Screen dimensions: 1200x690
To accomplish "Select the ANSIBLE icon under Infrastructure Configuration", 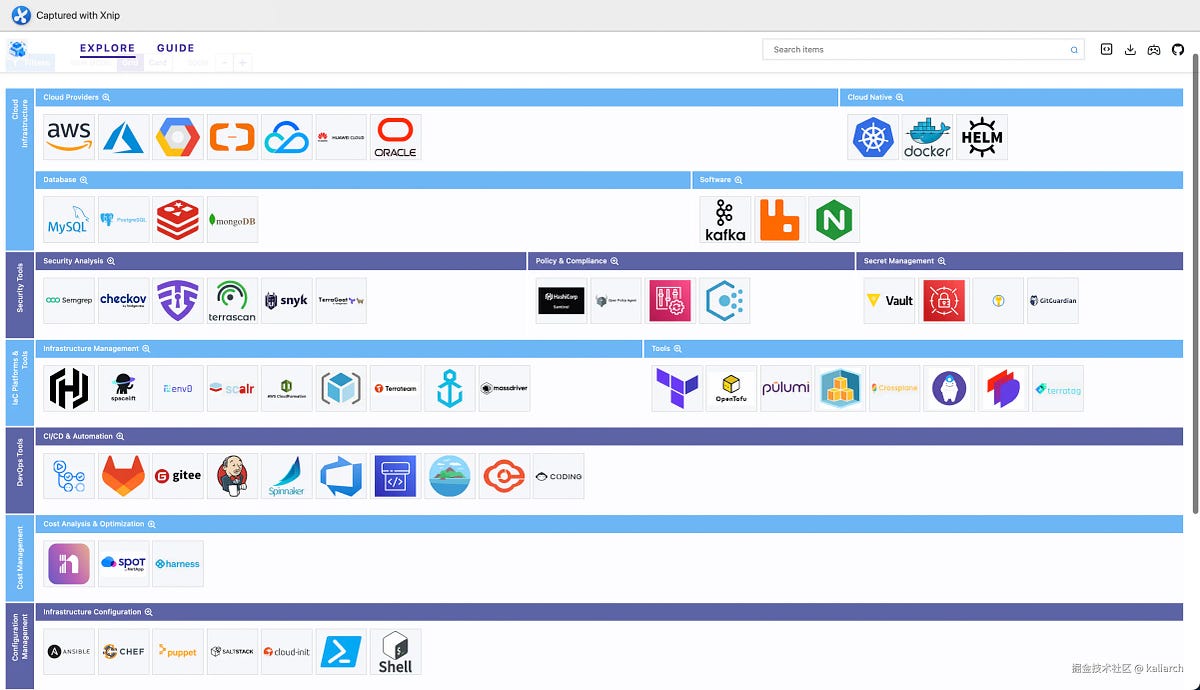I will (x=68, y=651).
